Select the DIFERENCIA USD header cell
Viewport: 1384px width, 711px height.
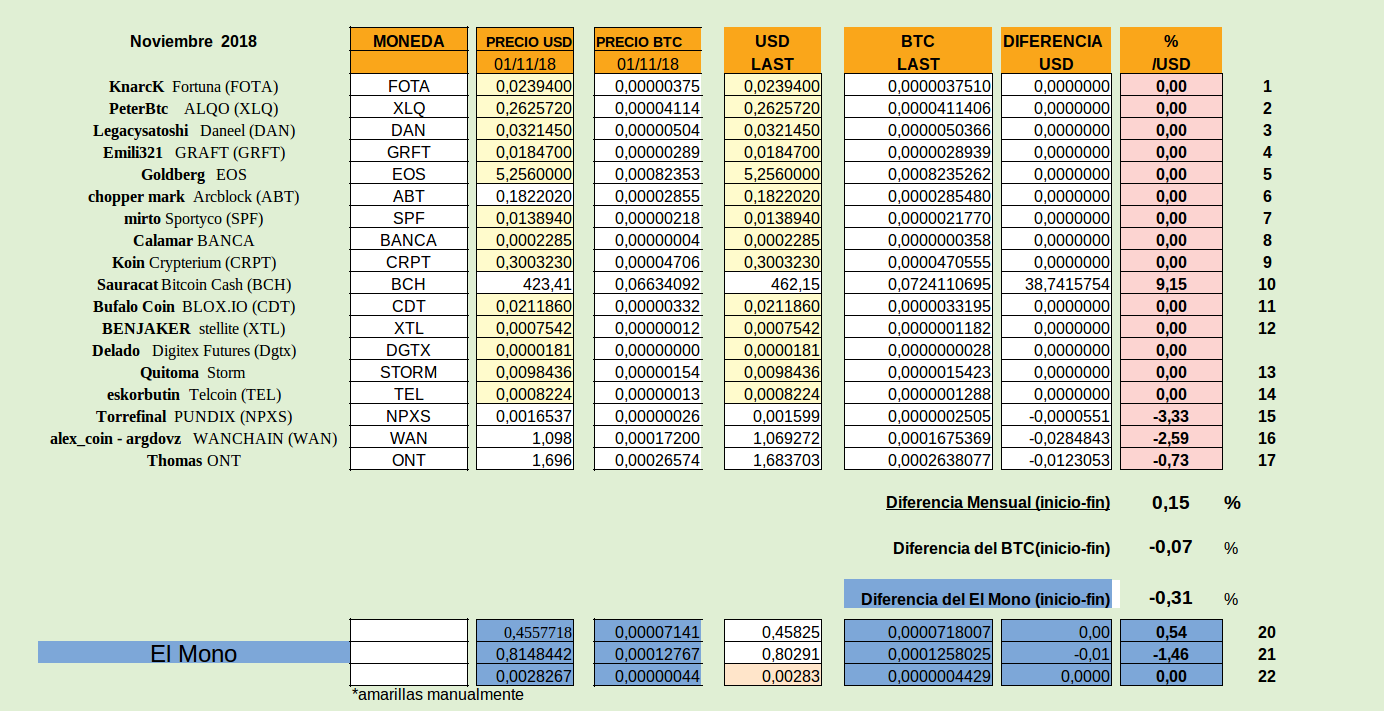pyautogui.click(x=1057, y=52)
